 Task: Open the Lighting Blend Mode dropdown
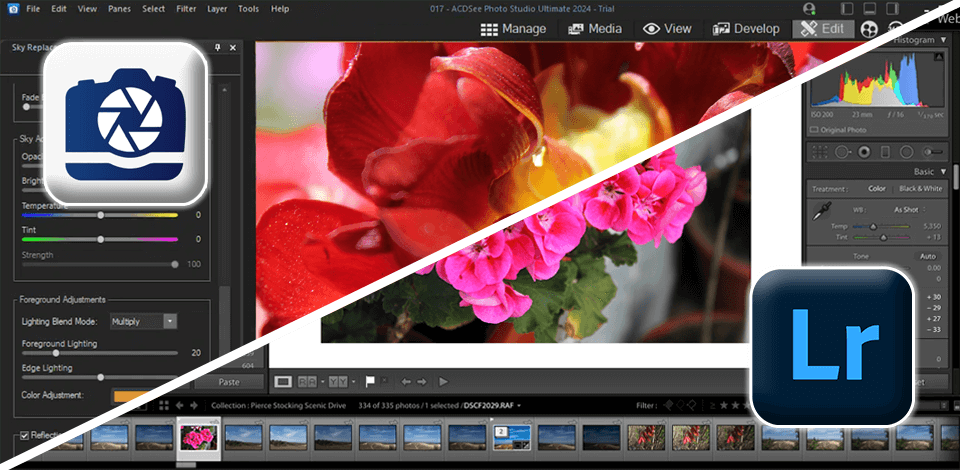point(169,321)
